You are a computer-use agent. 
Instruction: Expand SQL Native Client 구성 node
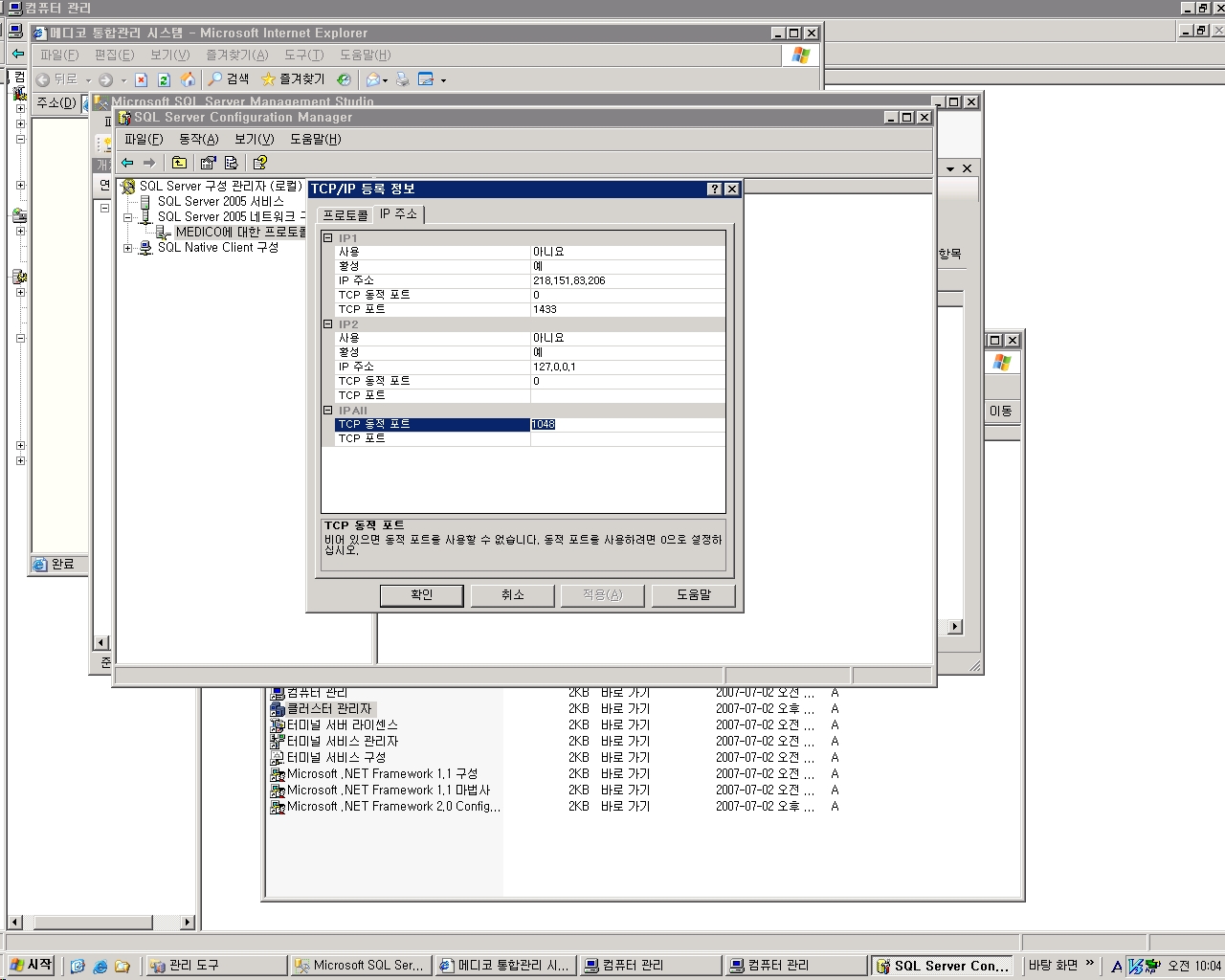pyautogui.click(x=127, y=248)
